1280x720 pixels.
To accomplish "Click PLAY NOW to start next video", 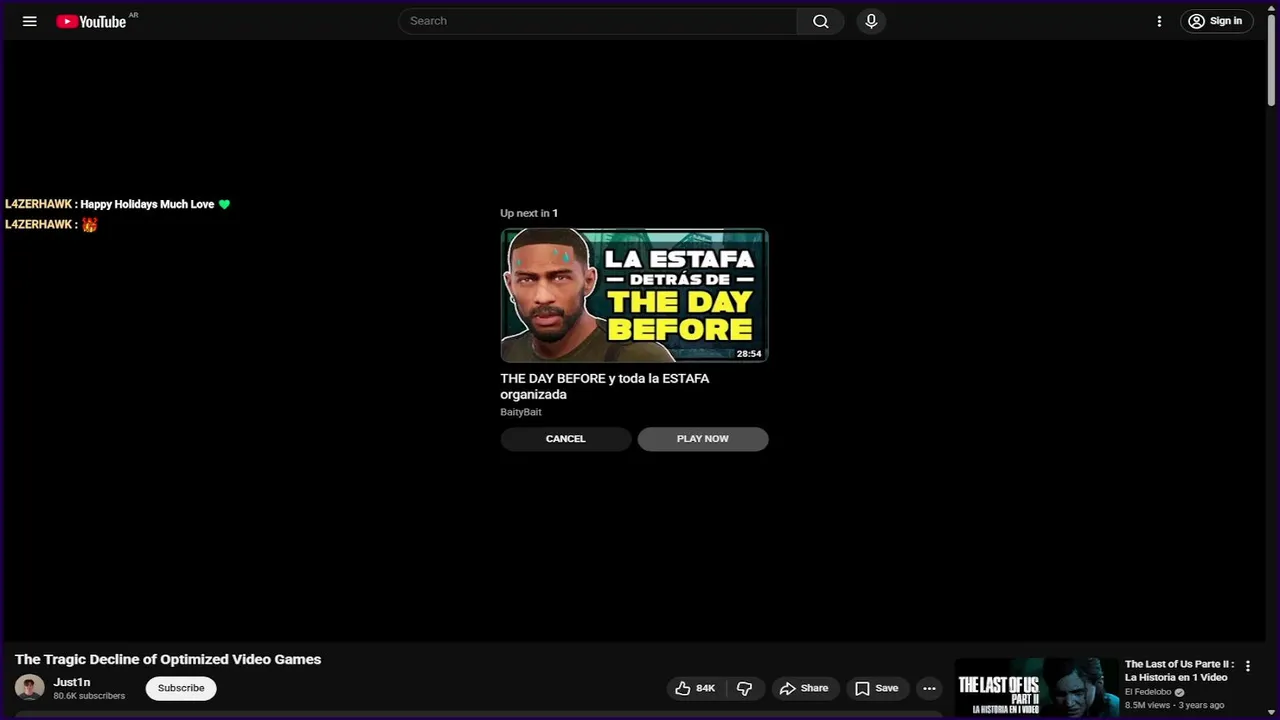I will click(x=703, y=439).
